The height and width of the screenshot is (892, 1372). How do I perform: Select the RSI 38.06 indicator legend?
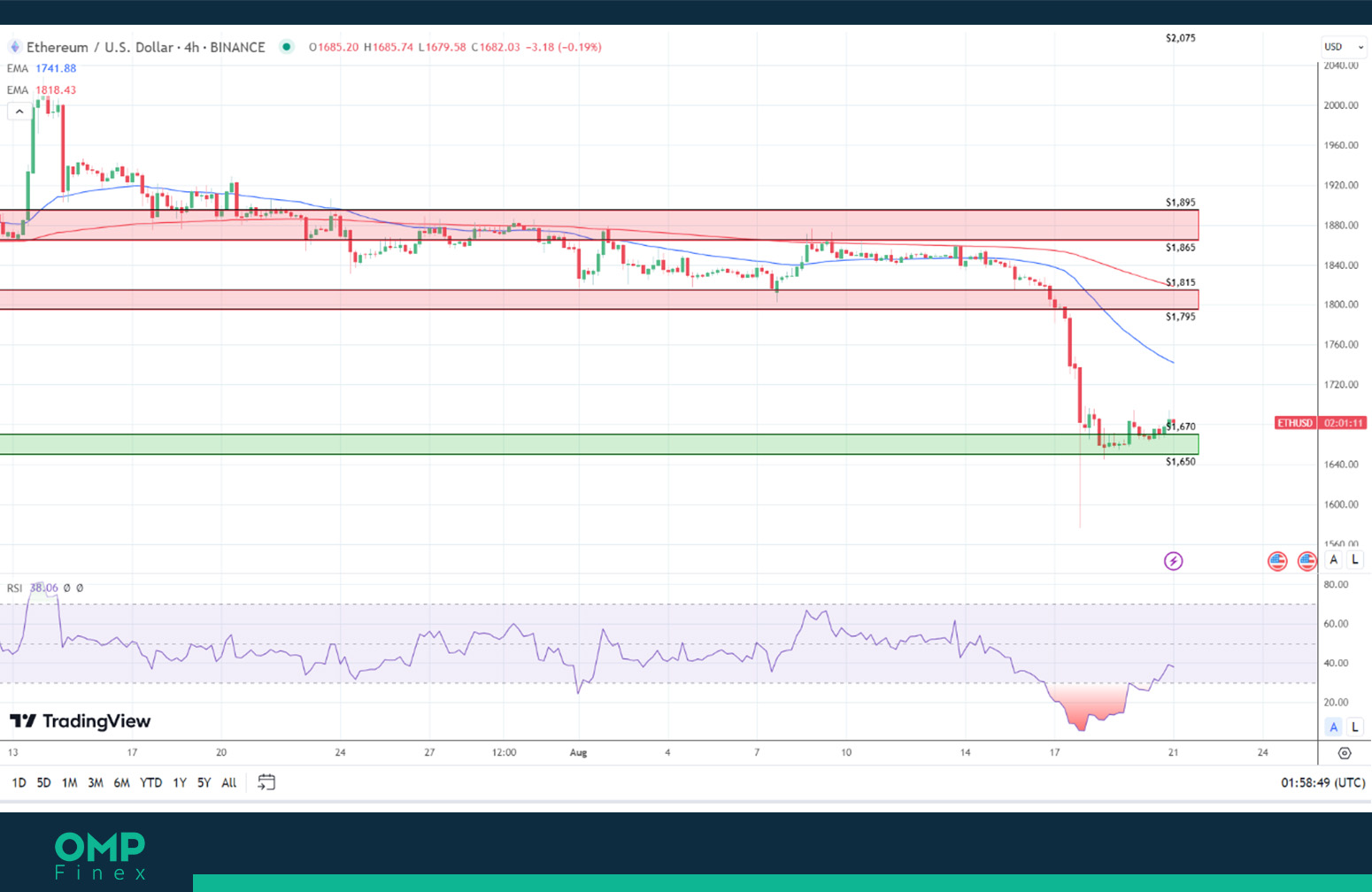(x=33, y=588)
